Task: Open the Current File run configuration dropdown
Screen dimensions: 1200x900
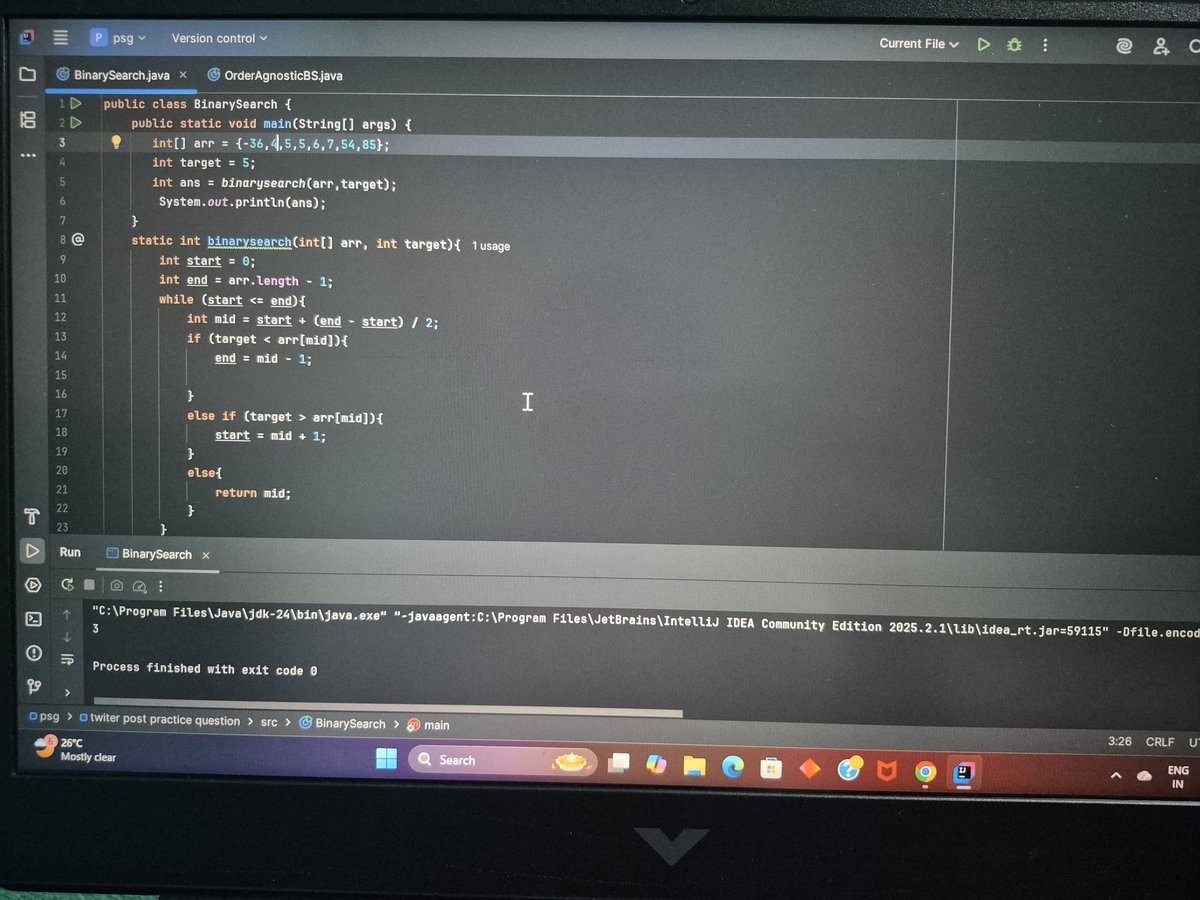Action: [919, 44]
